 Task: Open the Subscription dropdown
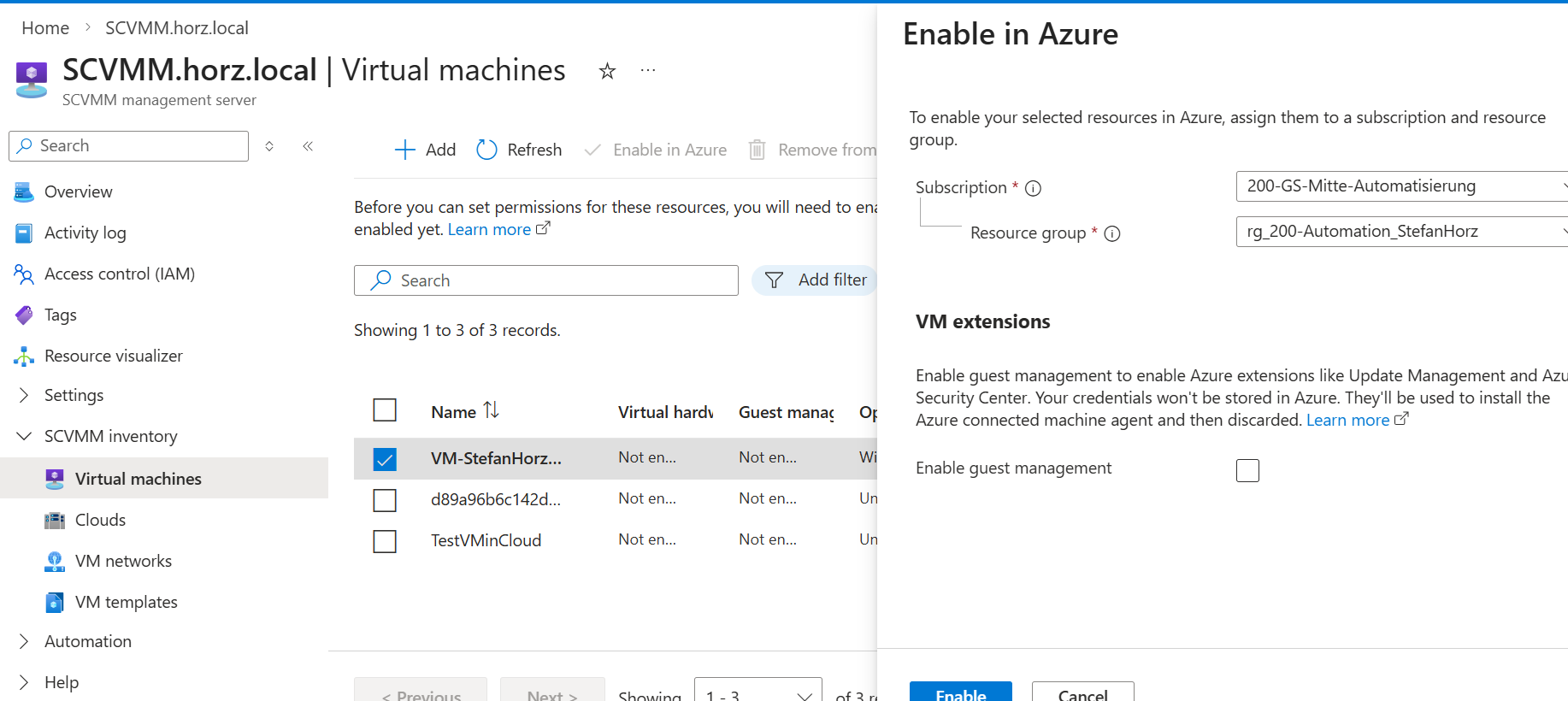tap(1402, 186)
